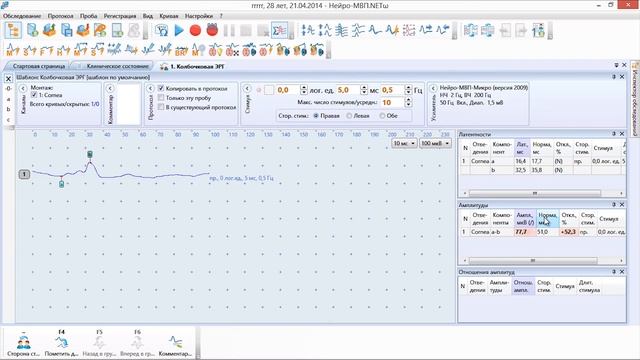The height and width of the screenshot is (360, 640).
Task: Click the 'Отнош. ампл.' column header
Action: coord(523,286)
